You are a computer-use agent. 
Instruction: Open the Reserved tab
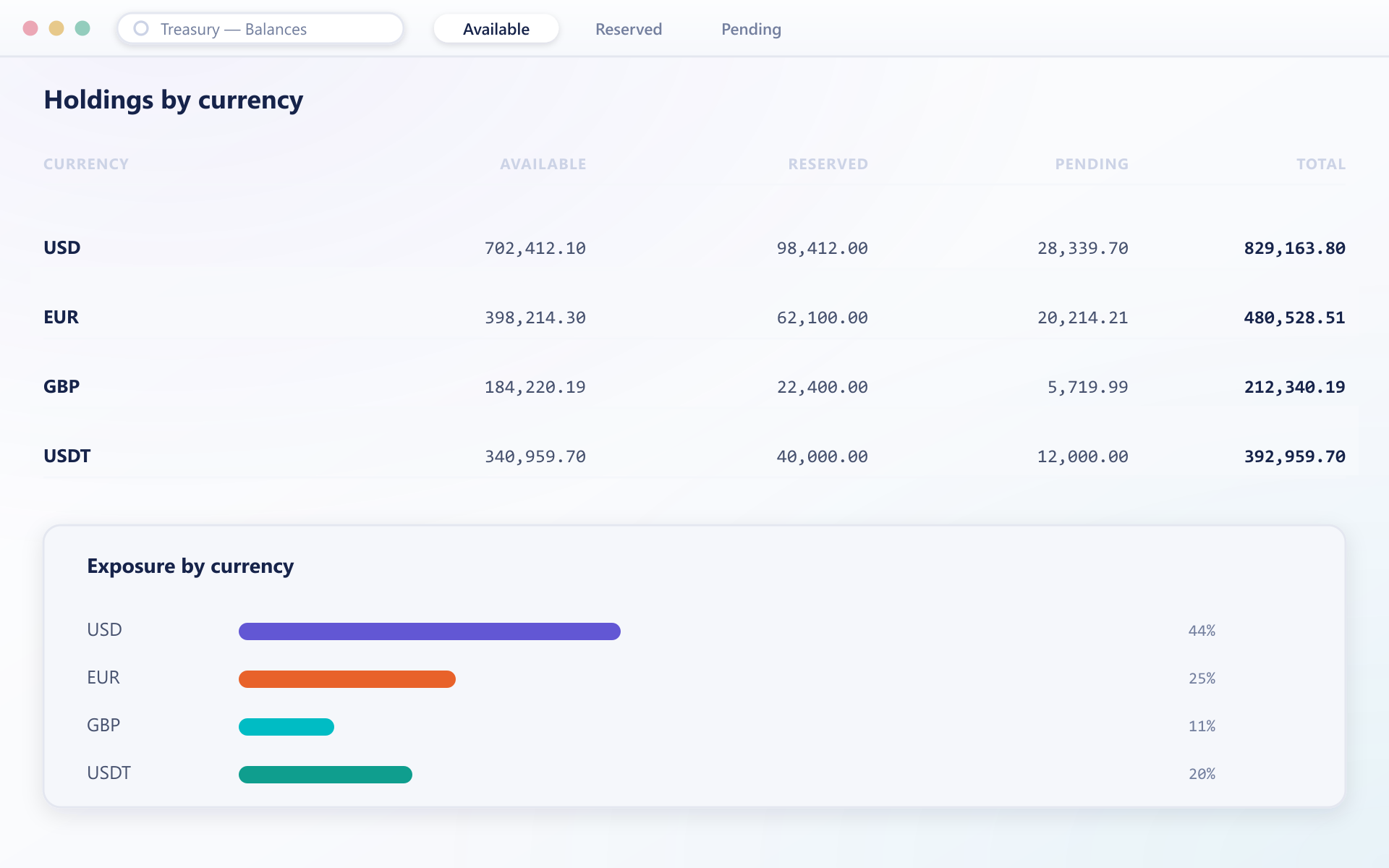629,29
